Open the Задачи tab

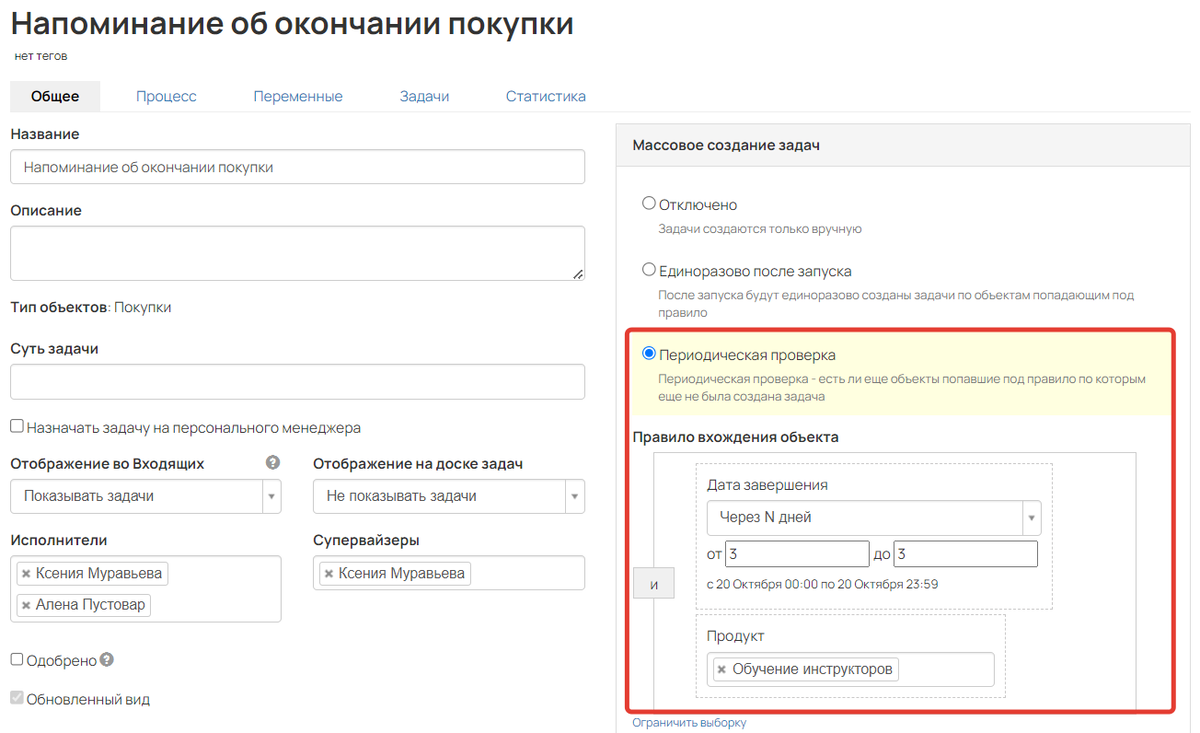point(424,97)
